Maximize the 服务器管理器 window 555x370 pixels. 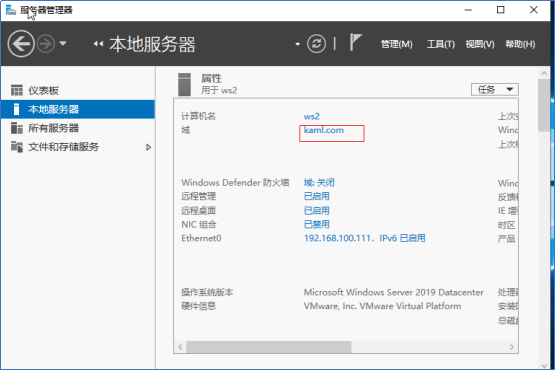tap(500, 10)
